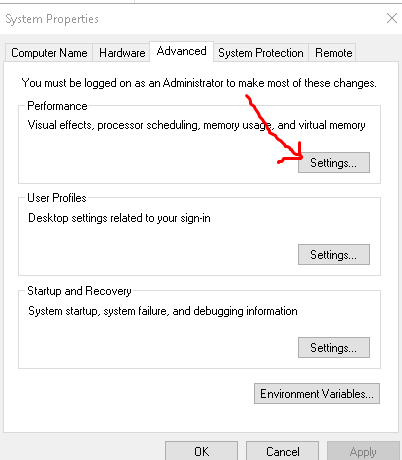Image resolution: width=402 pixels, height=460 pixels.
Task: Select the Advanced tab
Action: [181, 51]
